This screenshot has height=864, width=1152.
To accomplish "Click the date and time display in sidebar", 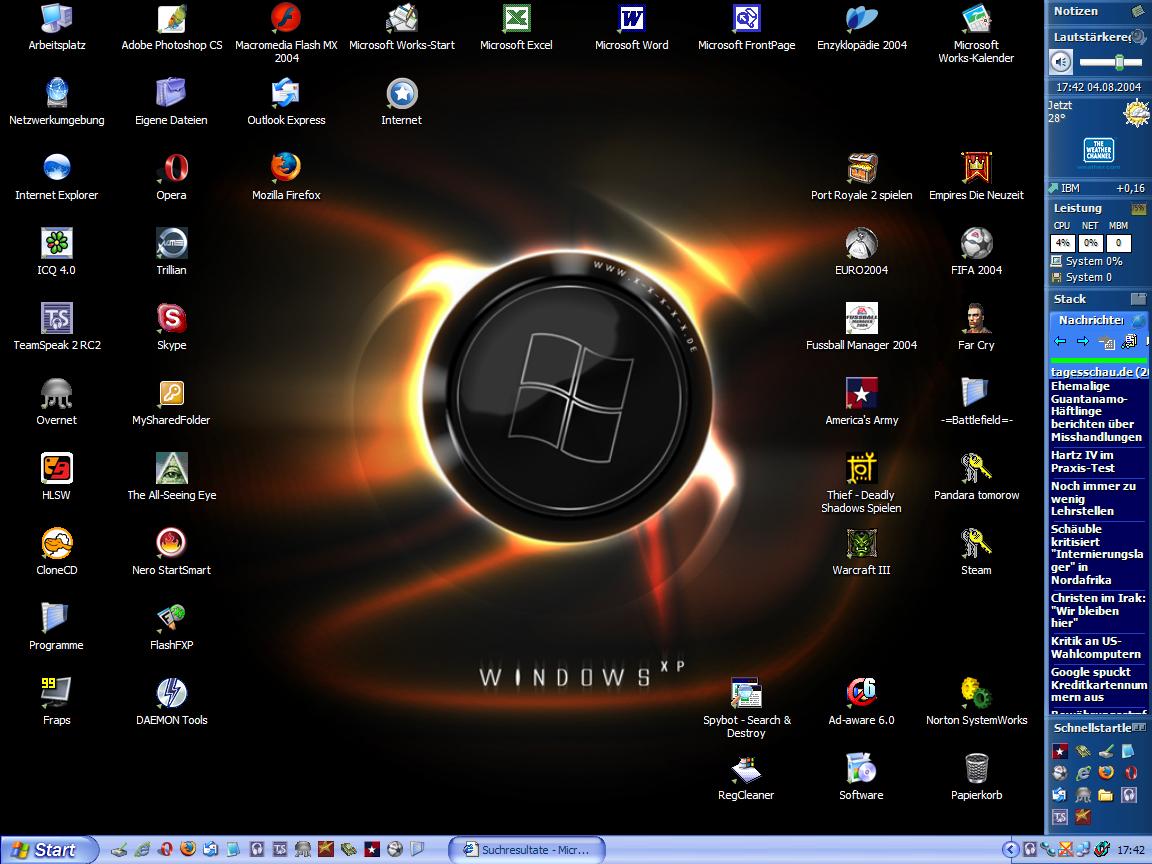I will pos(1098,87).
